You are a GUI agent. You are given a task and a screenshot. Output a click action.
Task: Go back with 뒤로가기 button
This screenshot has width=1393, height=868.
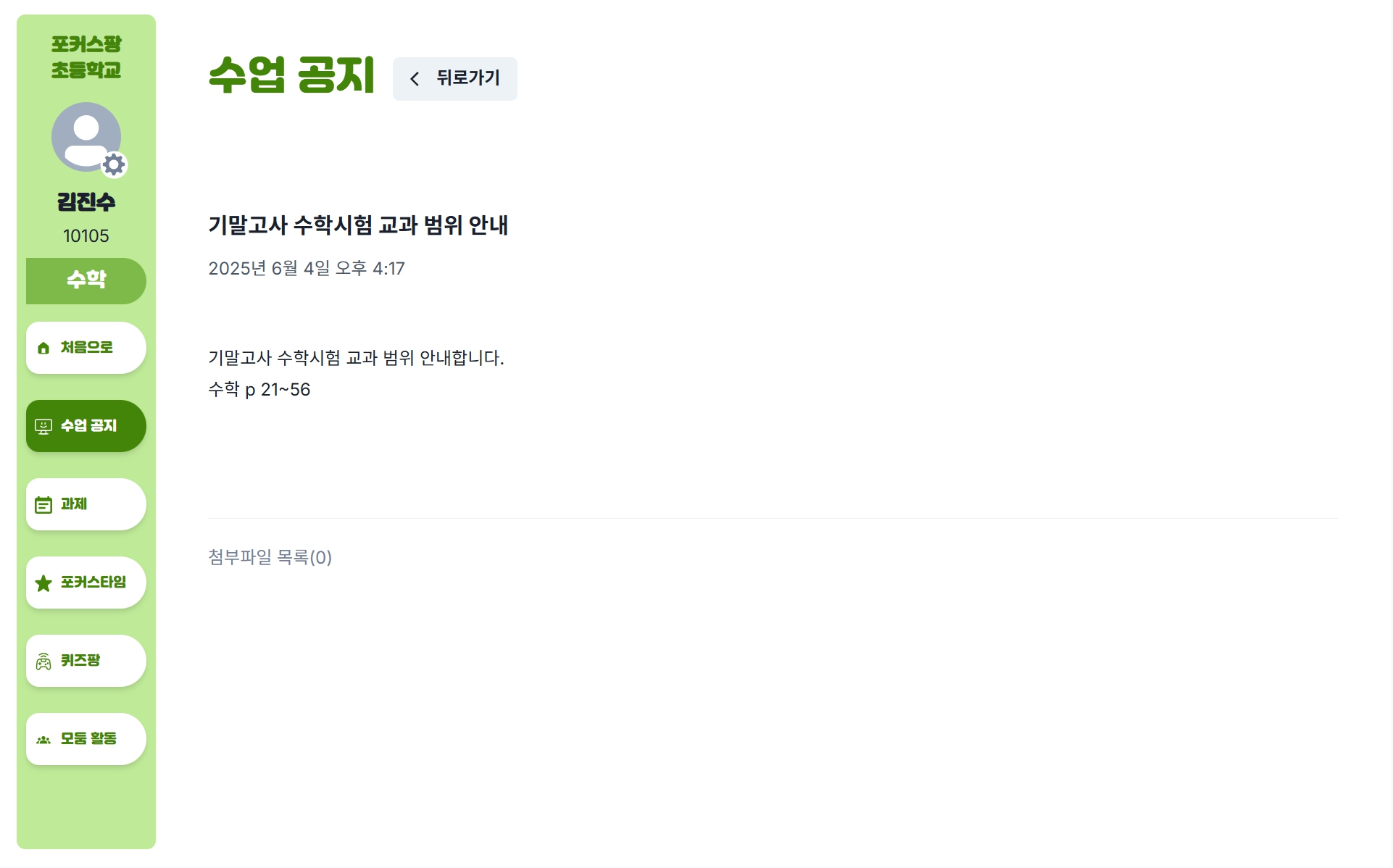(x=455, y=79)
